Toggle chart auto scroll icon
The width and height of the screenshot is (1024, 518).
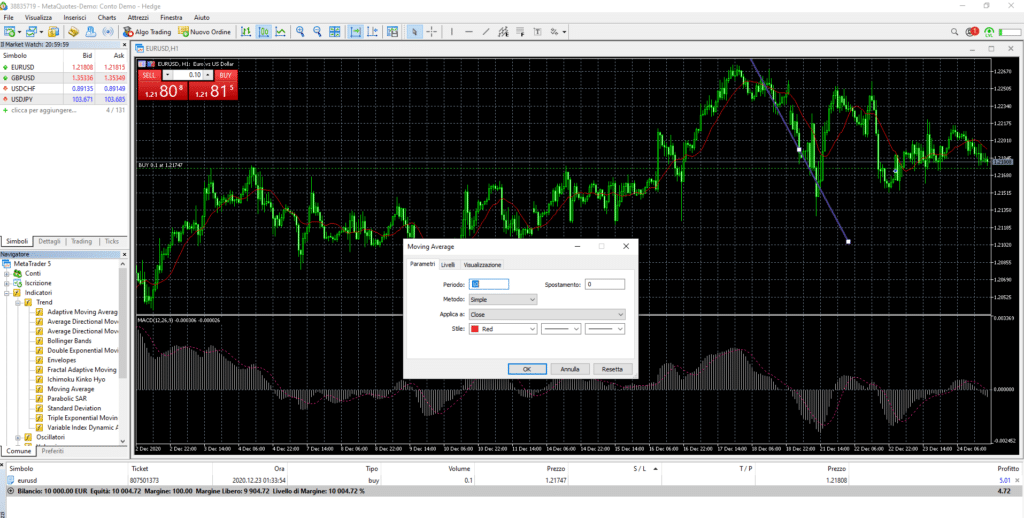[355, 31]
